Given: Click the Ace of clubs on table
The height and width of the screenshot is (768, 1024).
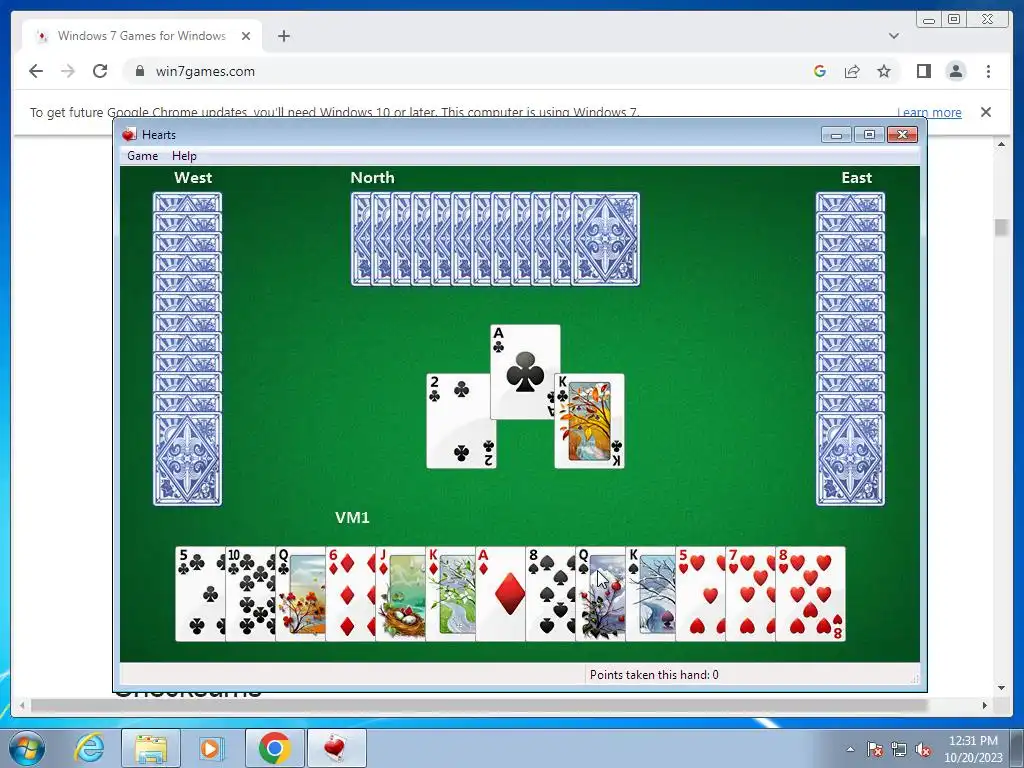Looking at the screenshot, I should pos(525,371).
